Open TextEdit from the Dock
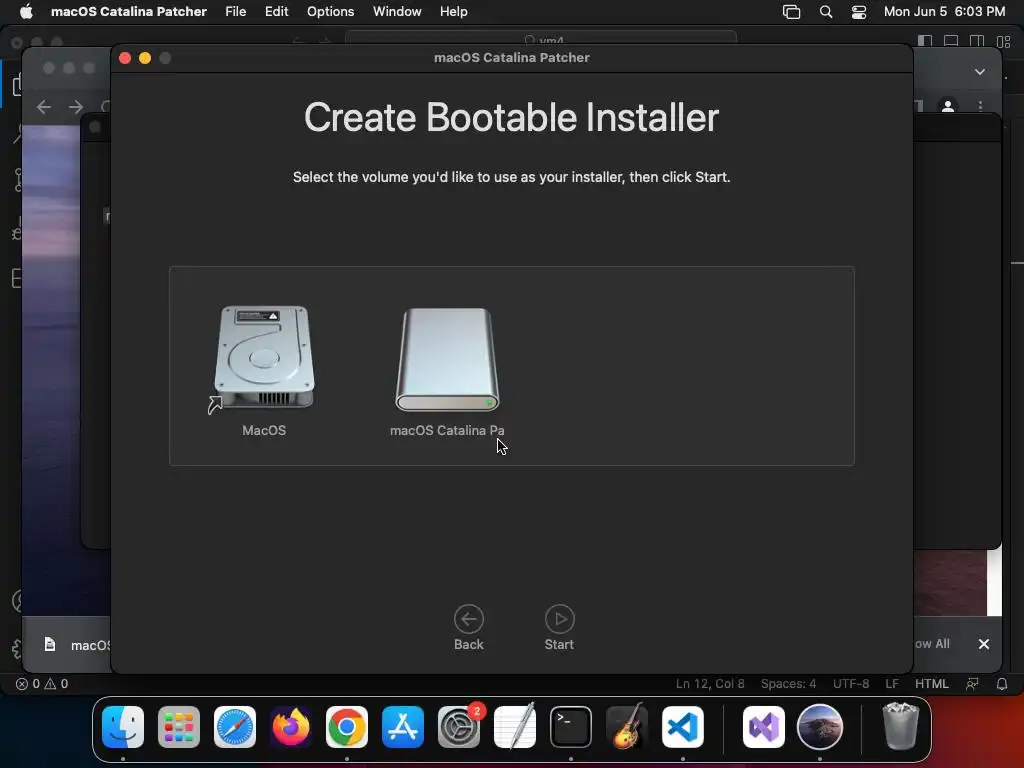 coord(515,727)
